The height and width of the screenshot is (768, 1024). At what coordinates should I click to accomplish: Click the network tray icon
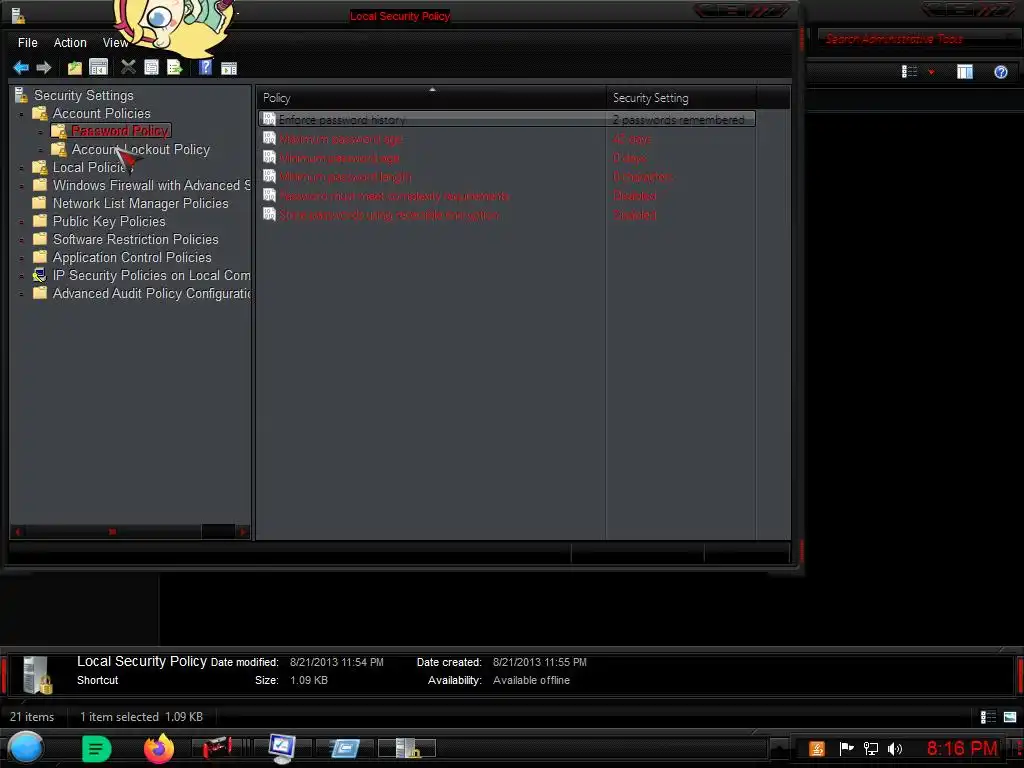pyautogui.click(x=871, y=748)
